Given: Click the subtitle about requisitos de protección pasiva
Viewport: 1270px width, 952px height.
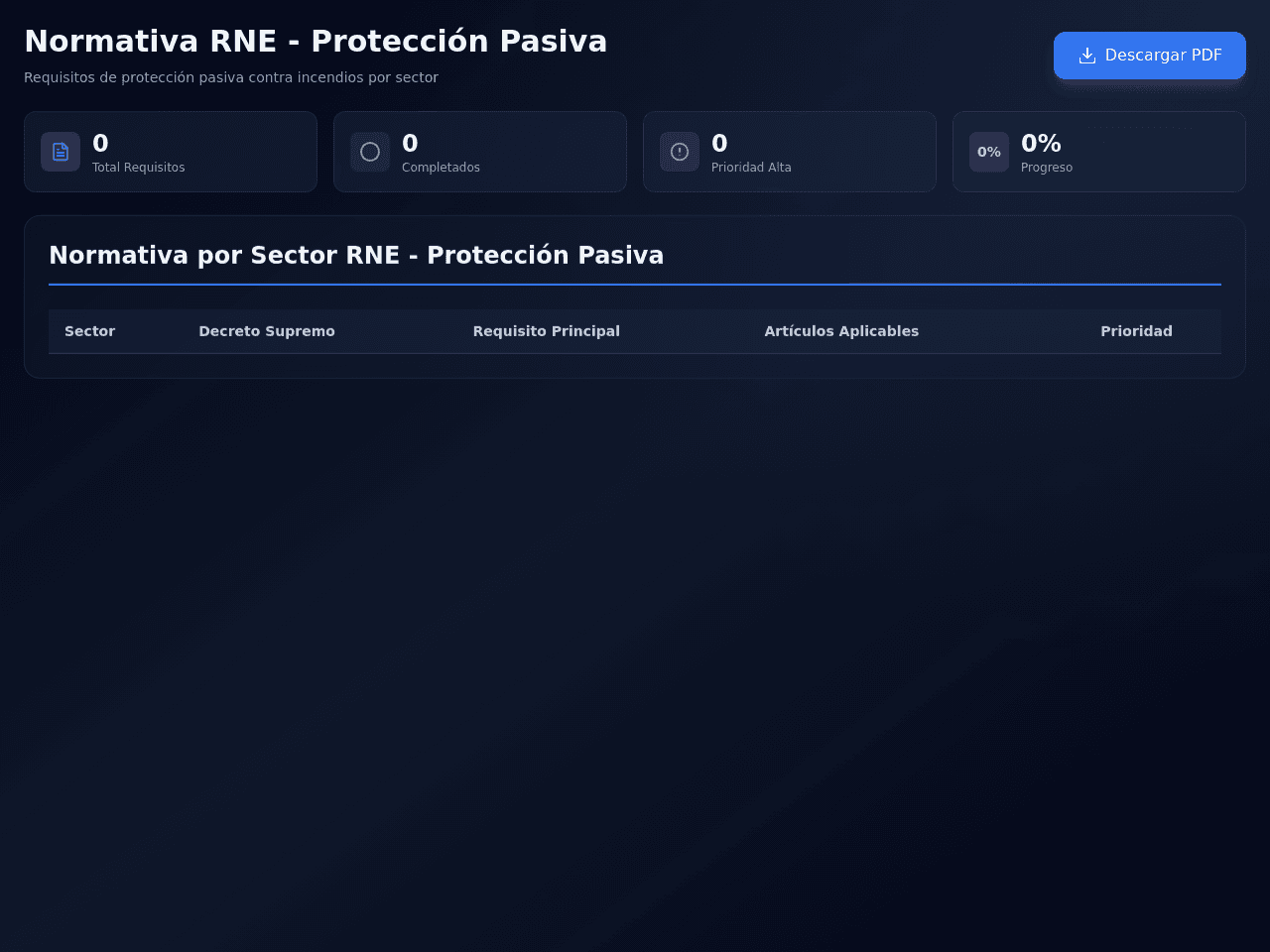Looking at the screenshot, I should pyautogui.click(x=231, y=77).
